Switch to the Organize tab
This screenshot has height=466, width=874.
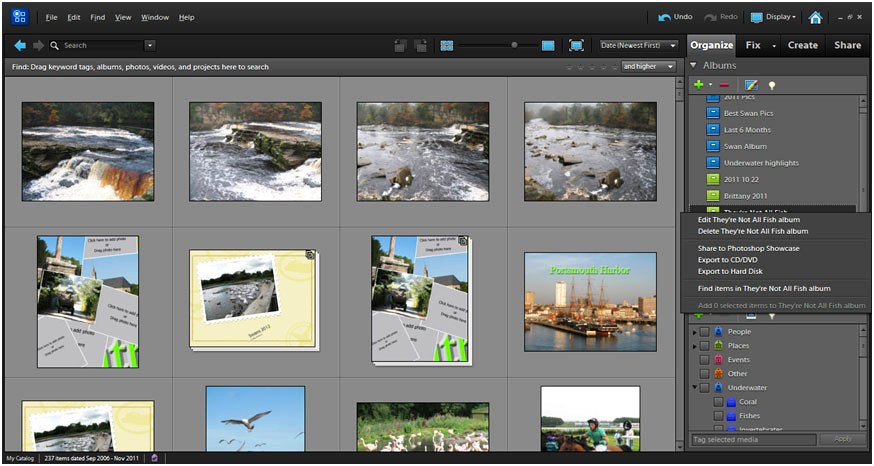coord(712,46)
